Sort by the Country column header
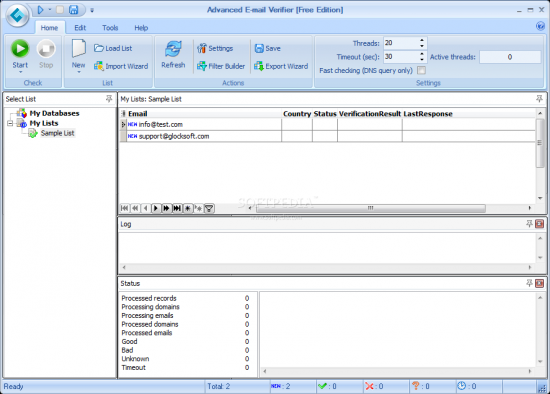The image size is (550, 394). 297,113
